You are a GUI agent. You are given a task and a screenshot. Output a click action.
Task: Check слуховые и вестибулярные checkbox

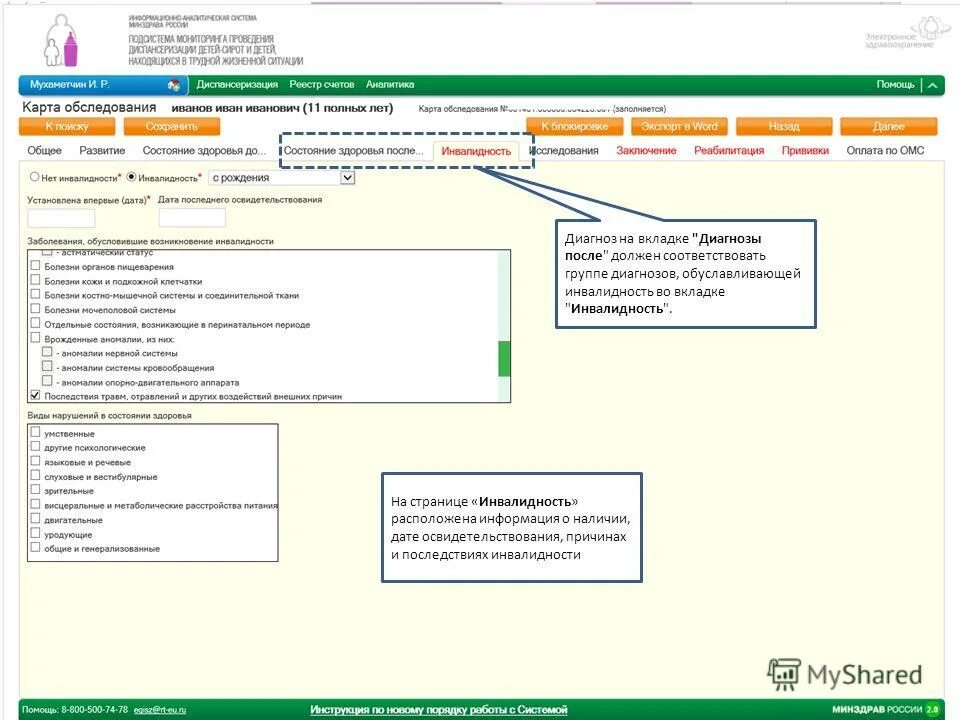click(x=36, y=476)
